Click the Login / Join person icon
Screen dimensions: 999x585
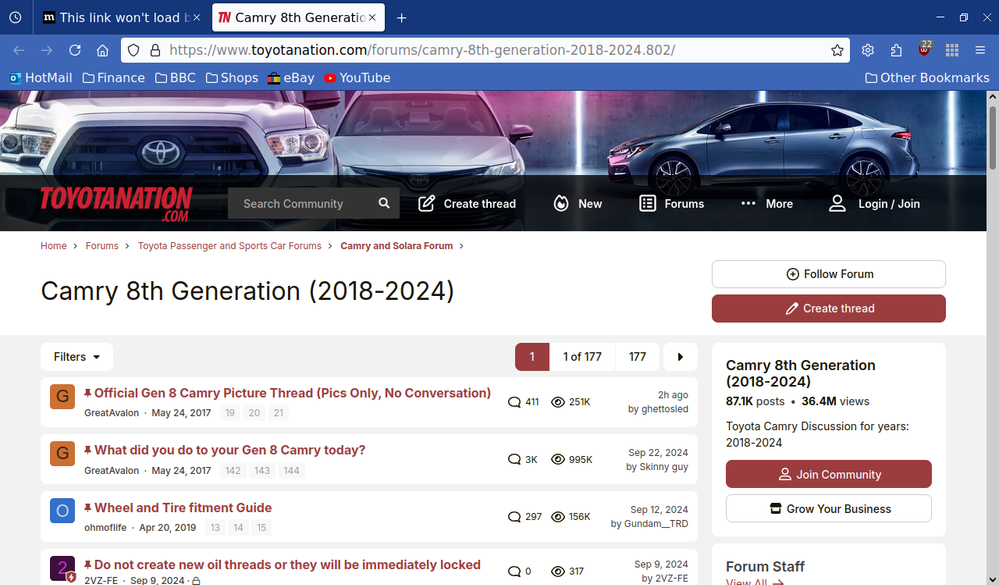[x=837, y=203]
